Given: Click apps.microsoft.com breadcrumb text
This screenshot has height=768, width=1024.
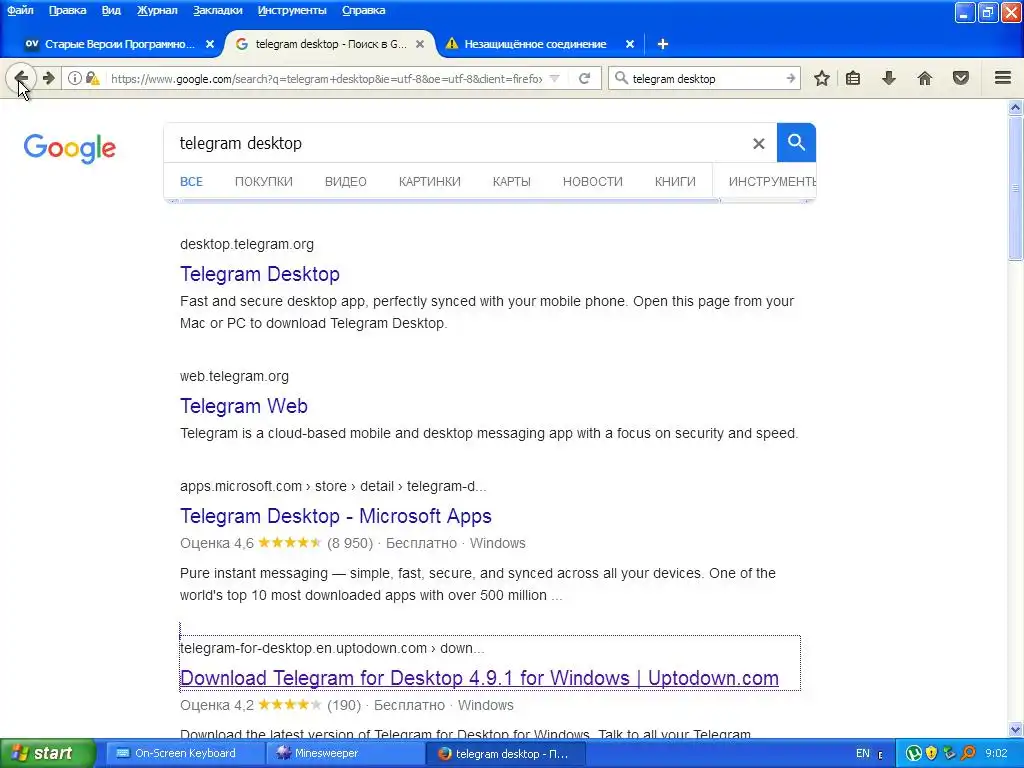Looking at the screenshot, I should click(333, 487).
